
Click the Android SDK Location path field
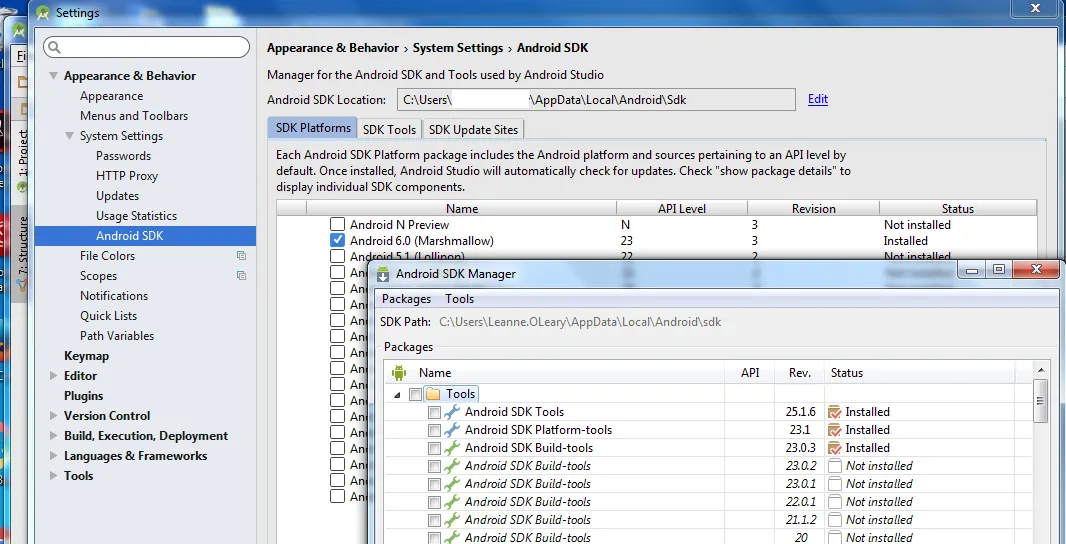[x=596, y=99]
